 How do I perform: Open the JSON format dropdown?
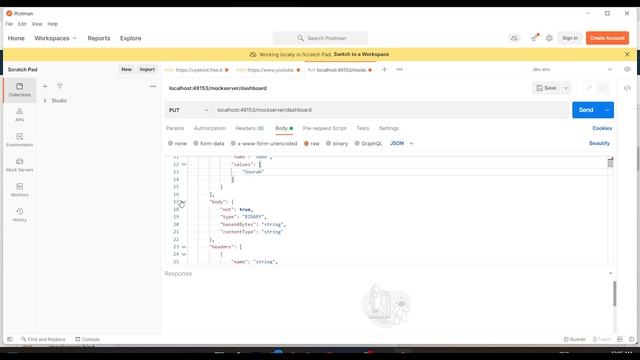tap(402, 143)
